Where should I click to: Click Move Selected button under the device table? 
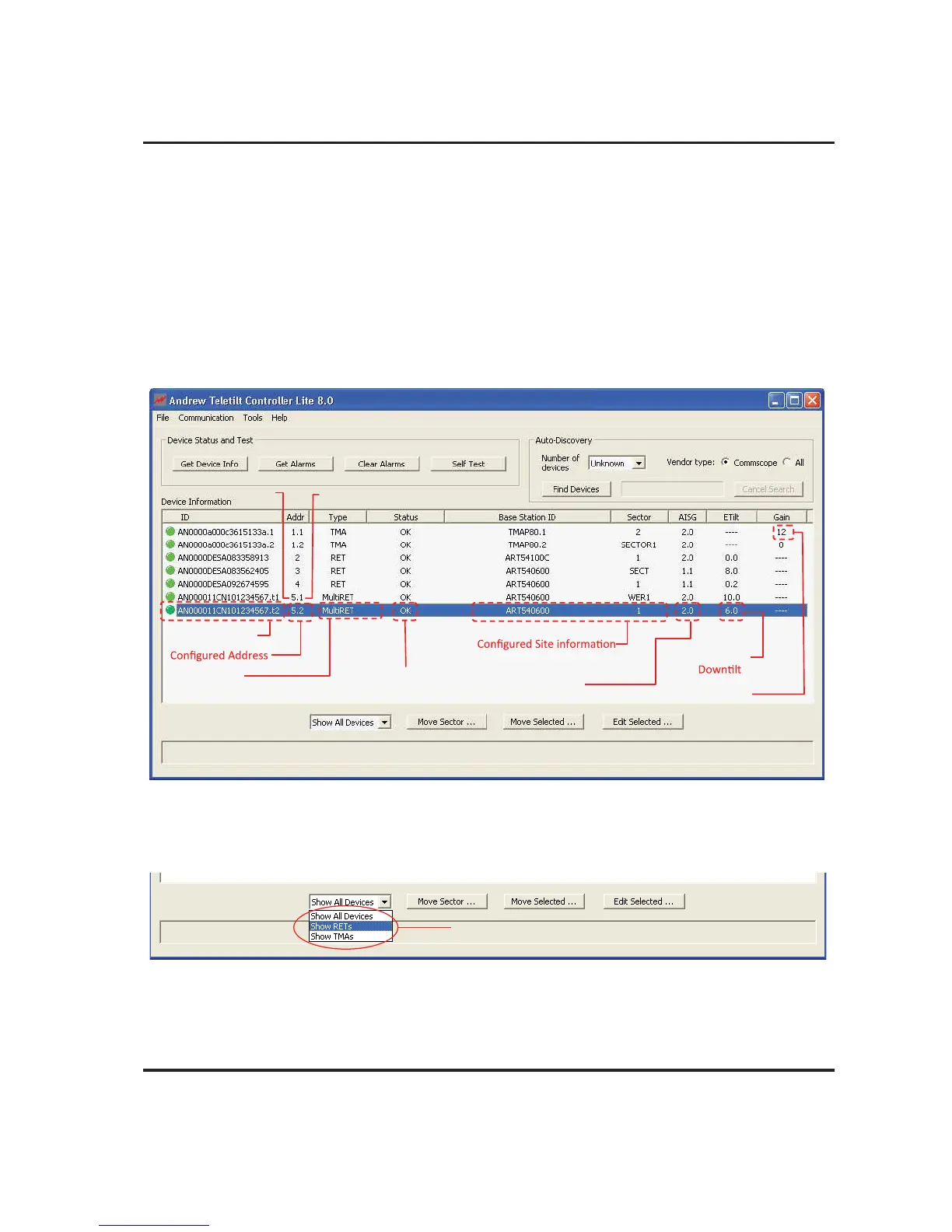(x=543, y=722)
